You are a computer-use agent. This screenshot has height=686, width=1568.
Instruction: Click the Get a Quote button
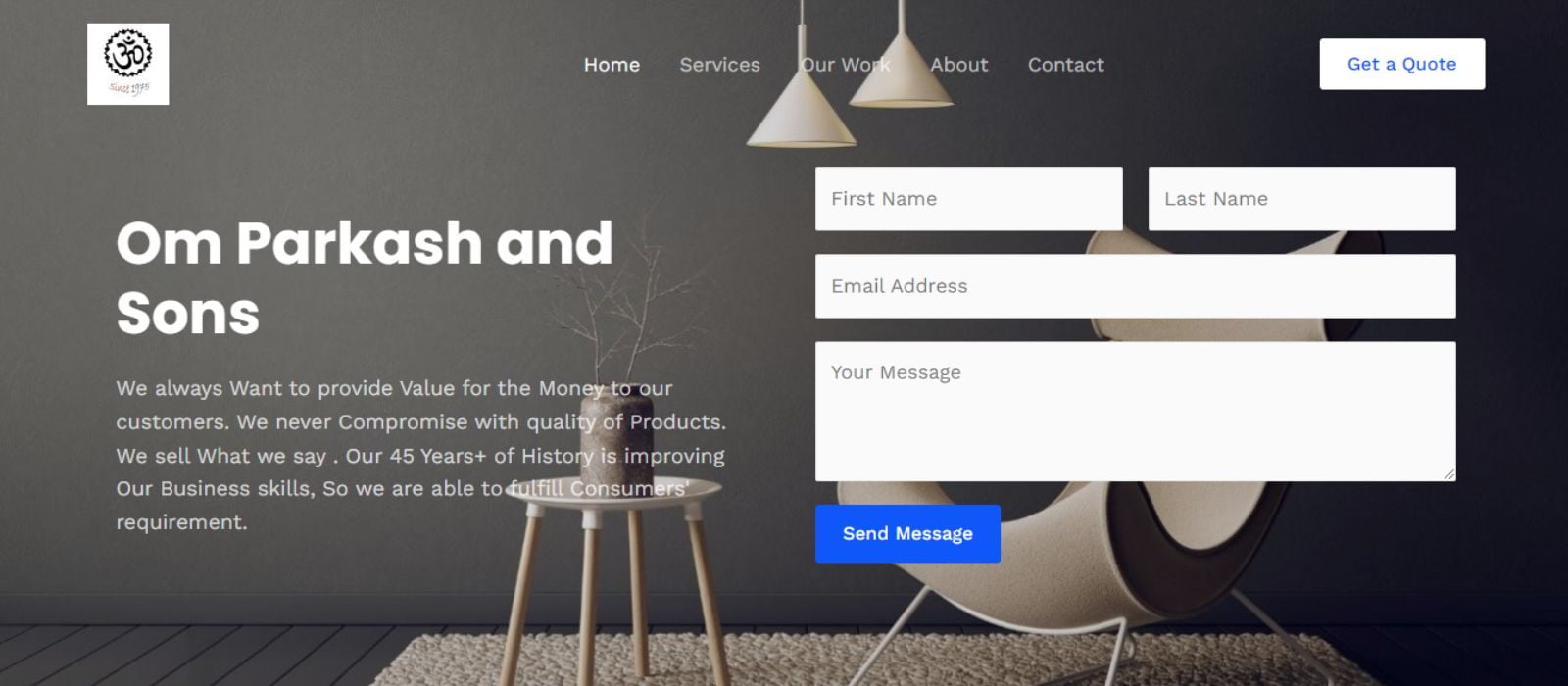(x=1401, y=64)
